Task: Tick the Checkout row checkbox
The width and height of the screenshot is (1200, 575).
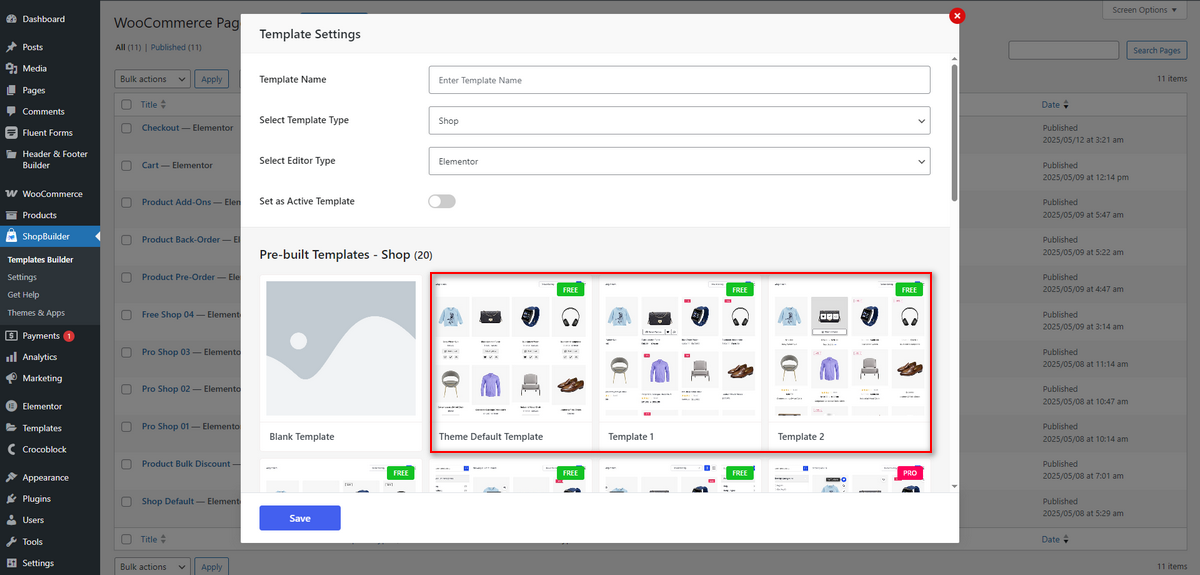Action: pyautogui.click(x=126, y=128)
